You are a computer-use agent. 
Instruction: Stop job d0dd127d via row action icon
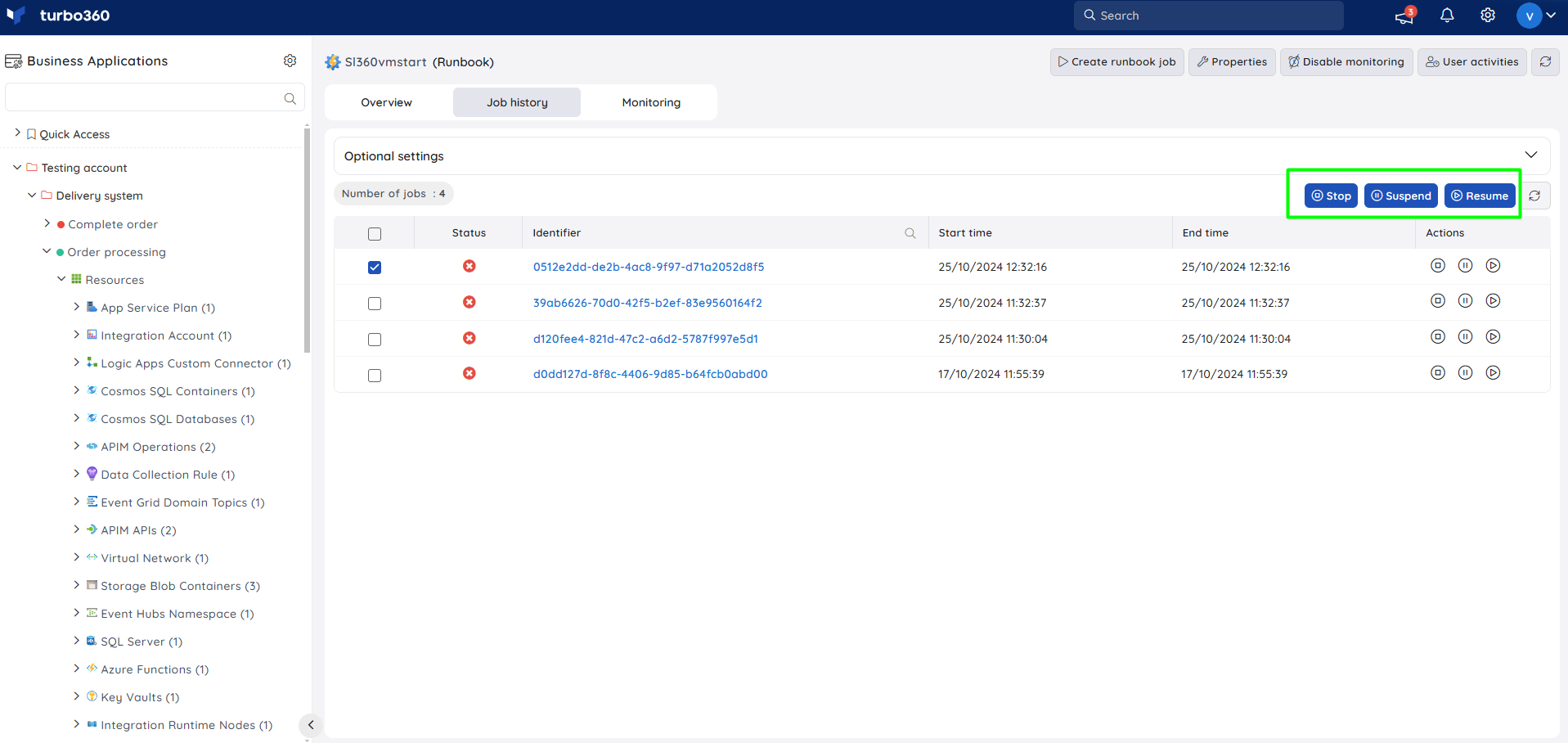pos(1438,373)
